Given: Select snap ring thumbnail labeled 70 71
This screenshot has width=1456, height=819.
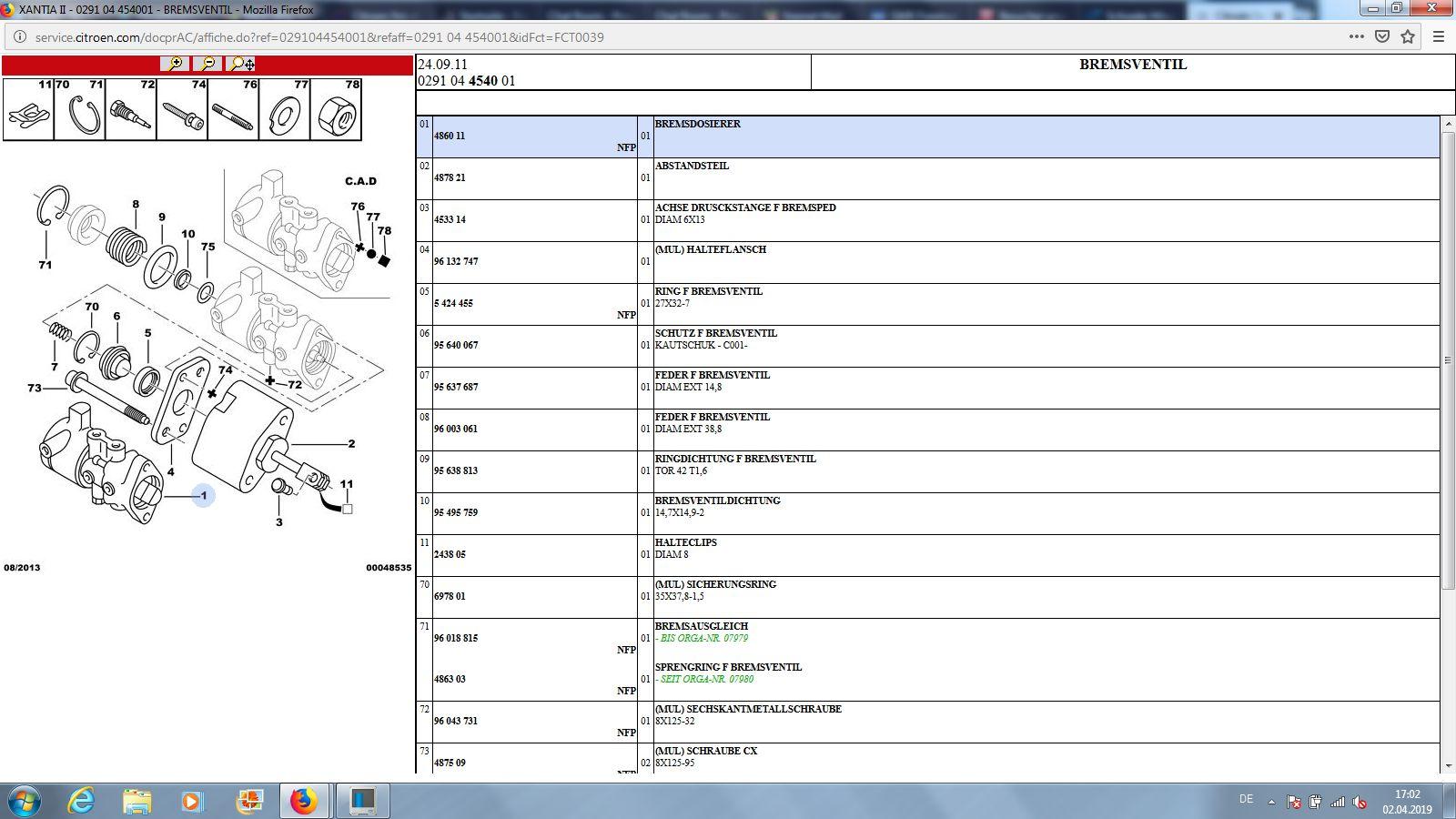Looking at the screenshot, I should (80, 109).
